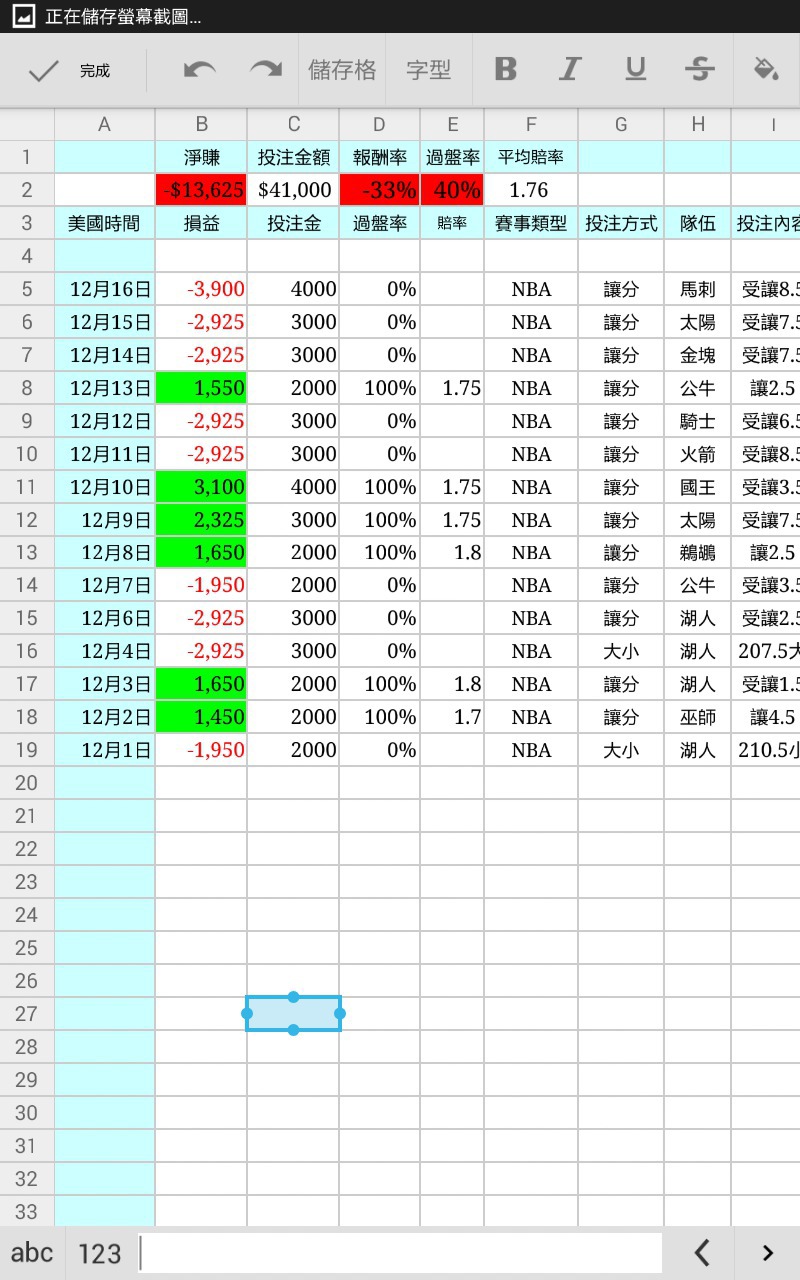Tap screenshot saving notification icon
The width and height of the screenshot is (800, 1280).
coord(22,17)
